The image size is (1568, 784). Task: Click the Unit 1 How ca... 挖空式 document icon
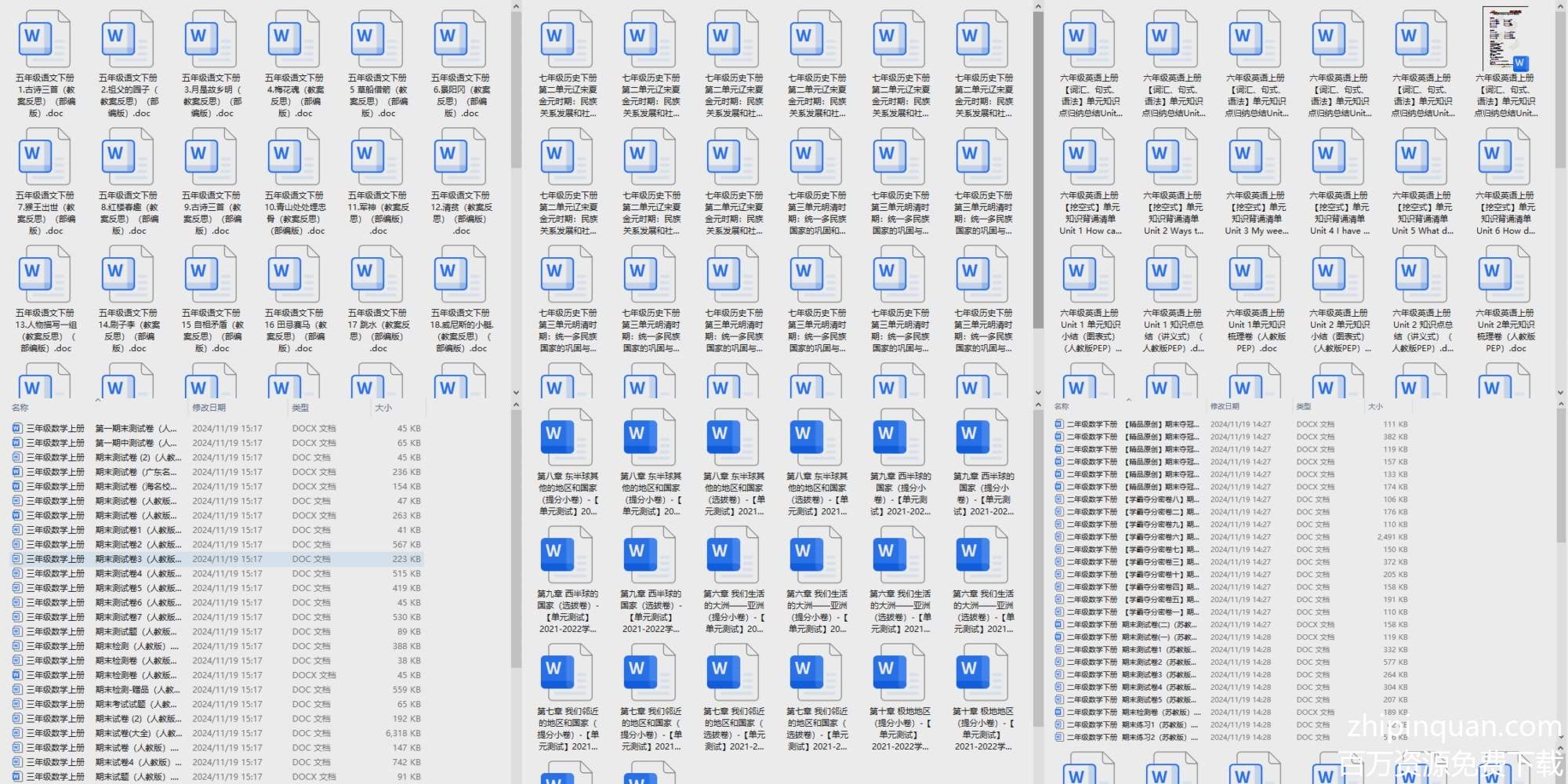(1088, 157)
